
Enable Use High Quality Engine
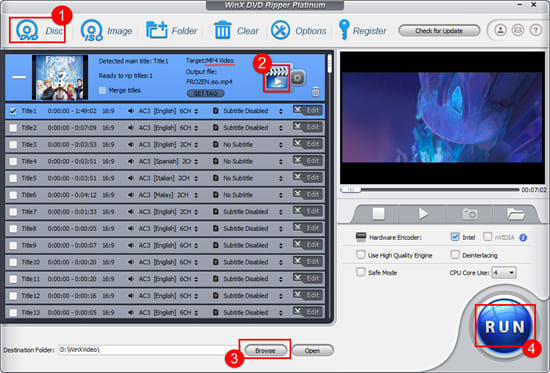point(360,255)
